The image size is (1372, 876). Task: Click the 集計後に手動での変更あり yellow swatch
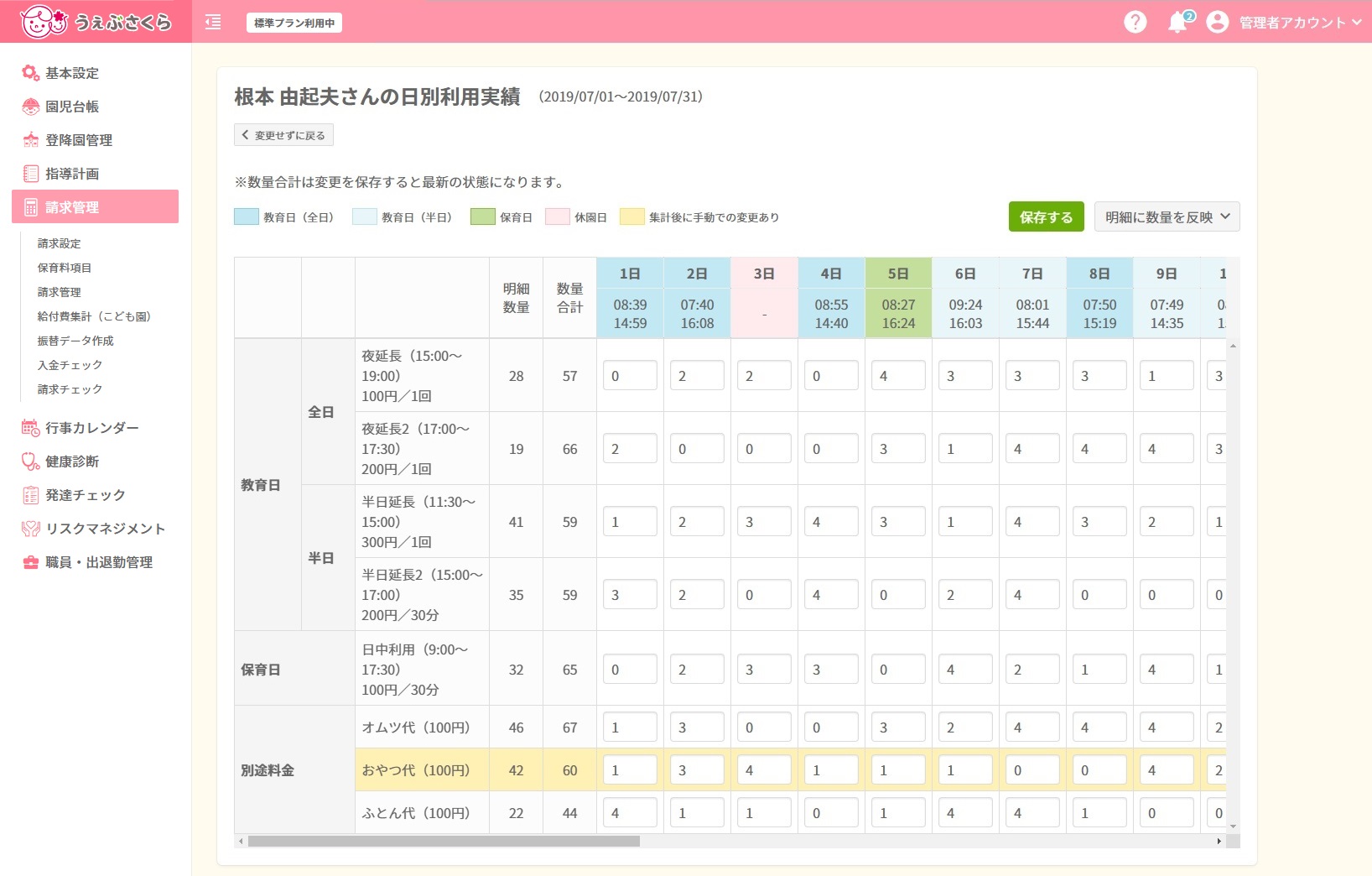(x=632, y=216)
